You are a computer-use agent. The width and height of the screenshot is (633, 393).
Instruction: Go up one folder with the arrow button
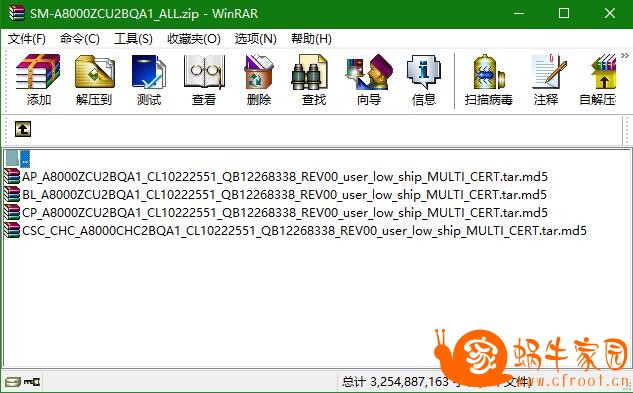point(23,129)
